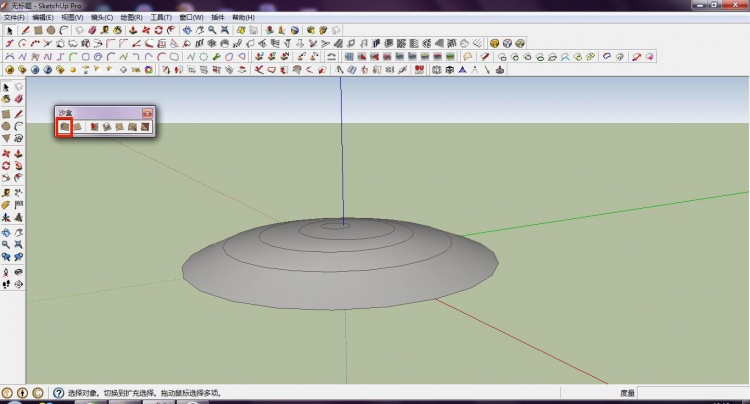750x404 pixels.
Task: Click Zoom Extents in the top toolbar
Action: (224, 30)
